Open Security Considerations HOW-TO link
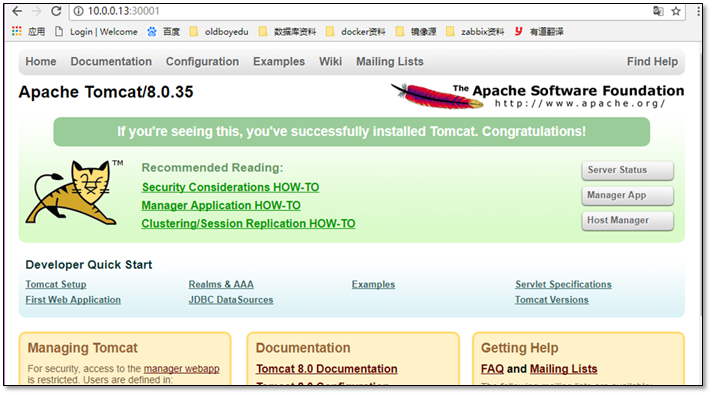The height and width of the screenshot is (395, 712). 231,187
